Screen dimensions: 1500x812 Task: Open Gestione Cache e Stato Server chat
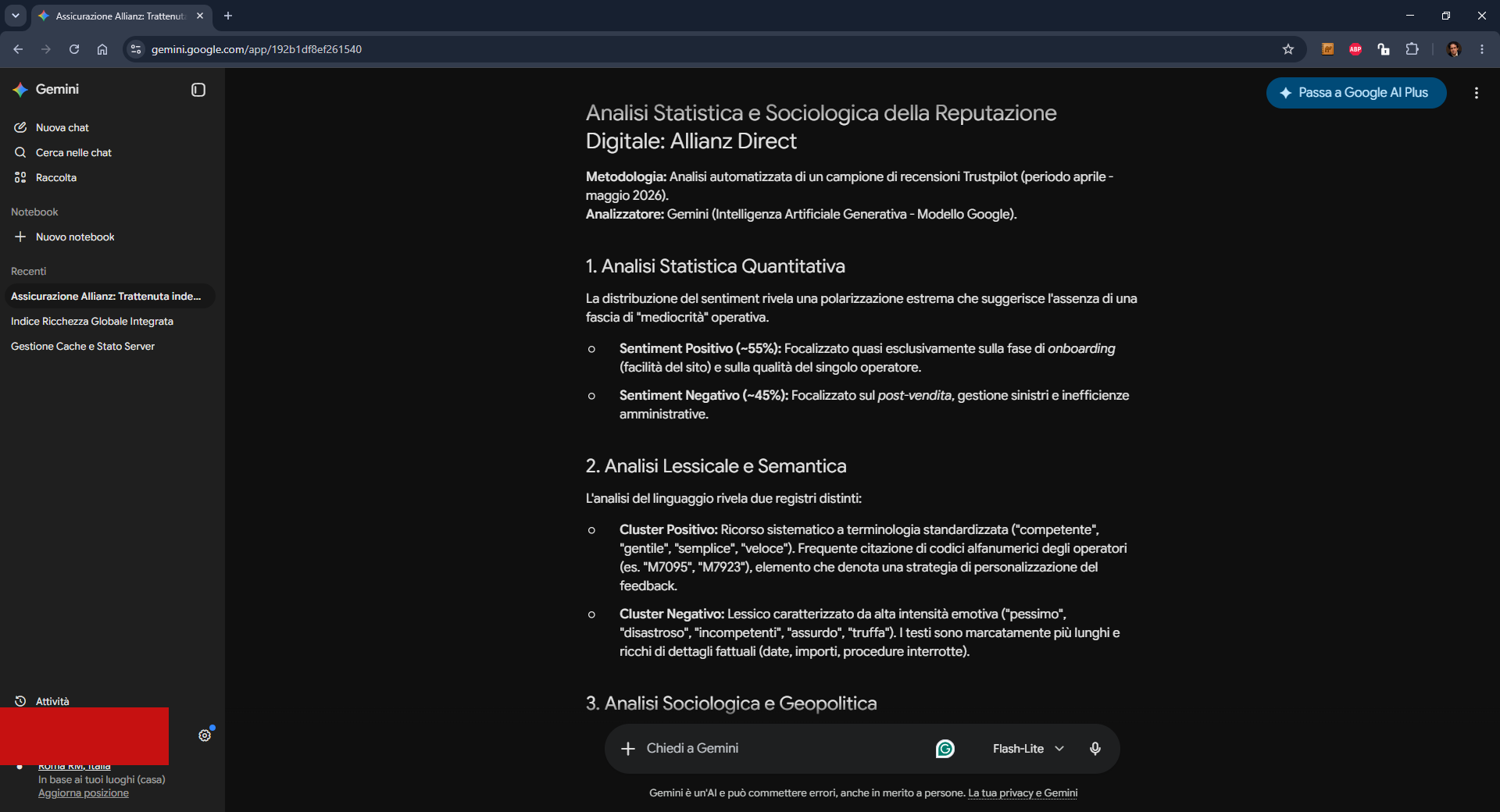83,346
